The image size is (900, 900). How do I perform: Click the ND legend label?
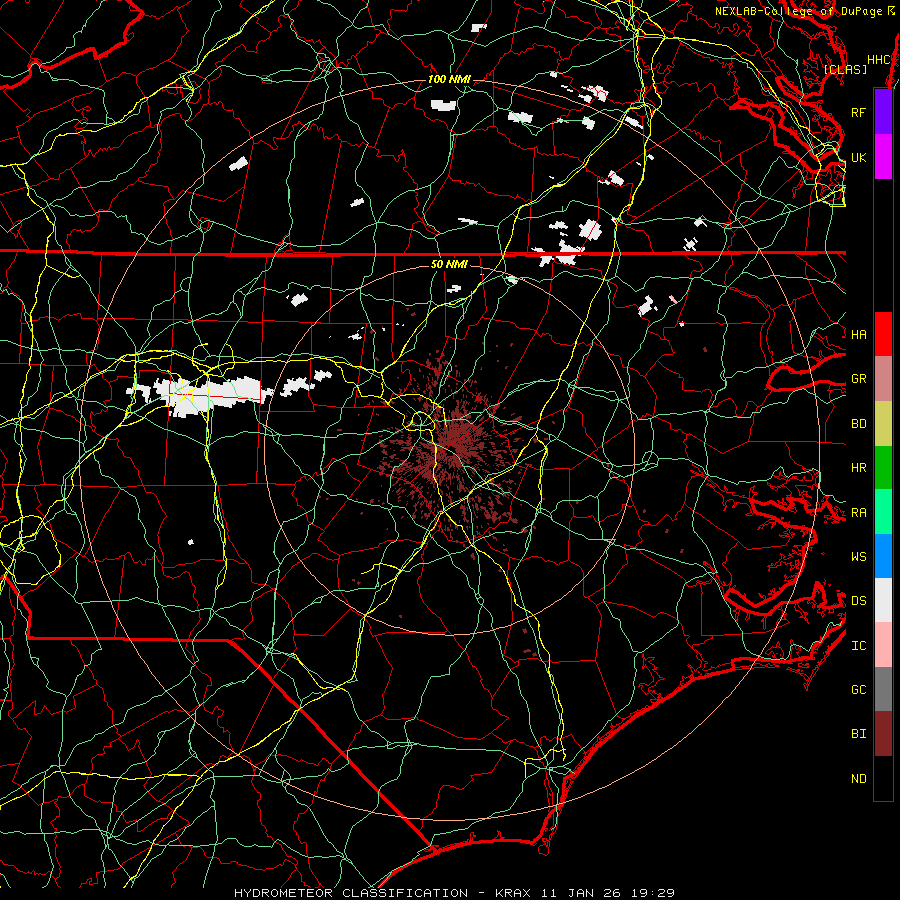coord(858,779)
